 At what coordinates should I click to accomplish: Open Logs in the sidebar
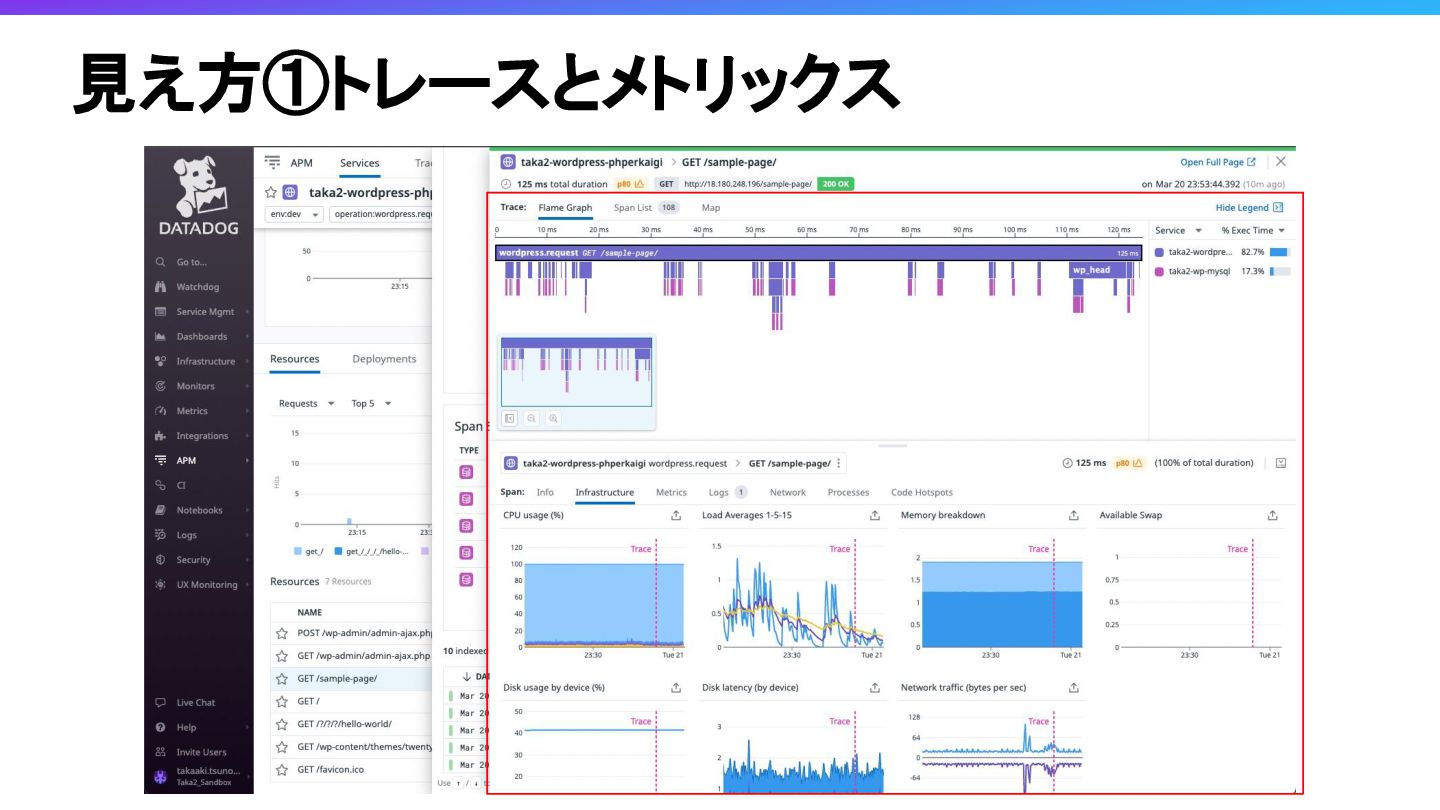(186, 535)
